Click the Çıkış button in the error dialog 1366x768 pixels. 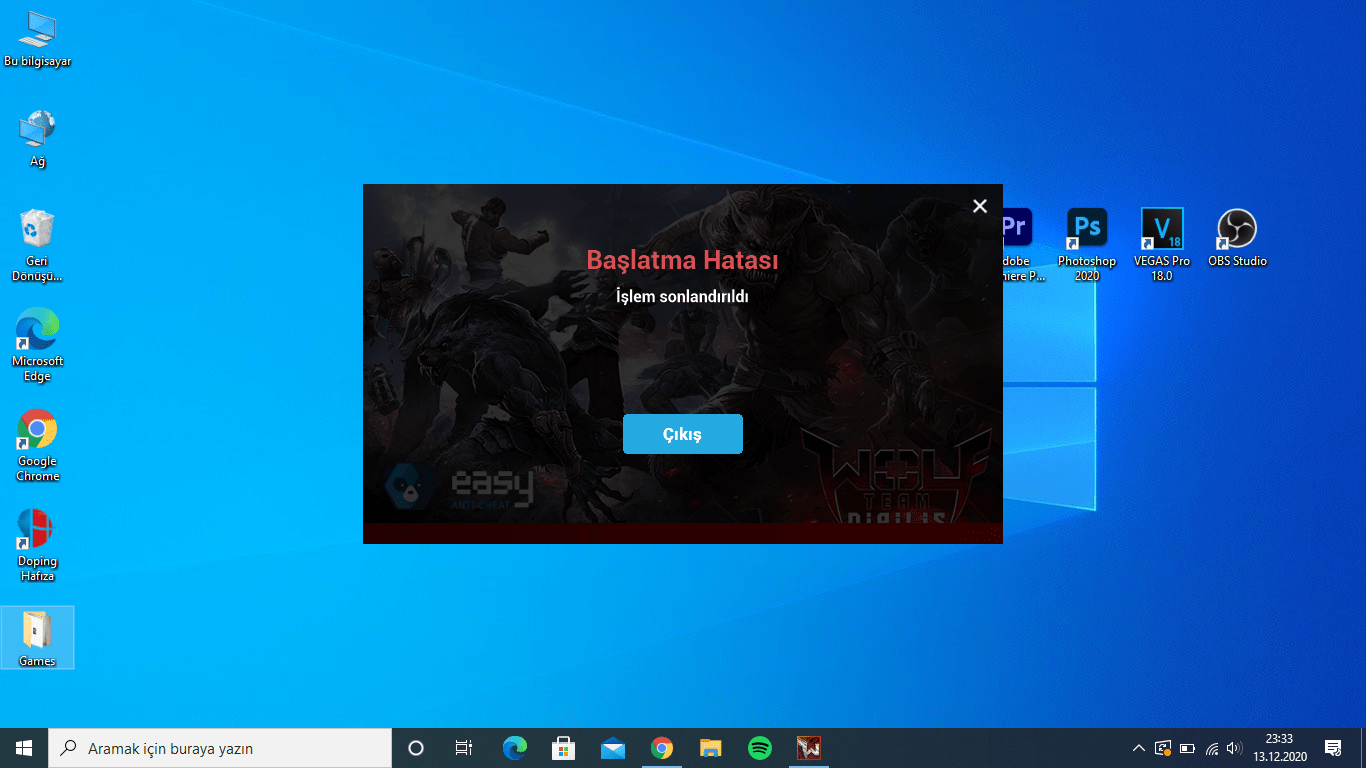[683, 434]
